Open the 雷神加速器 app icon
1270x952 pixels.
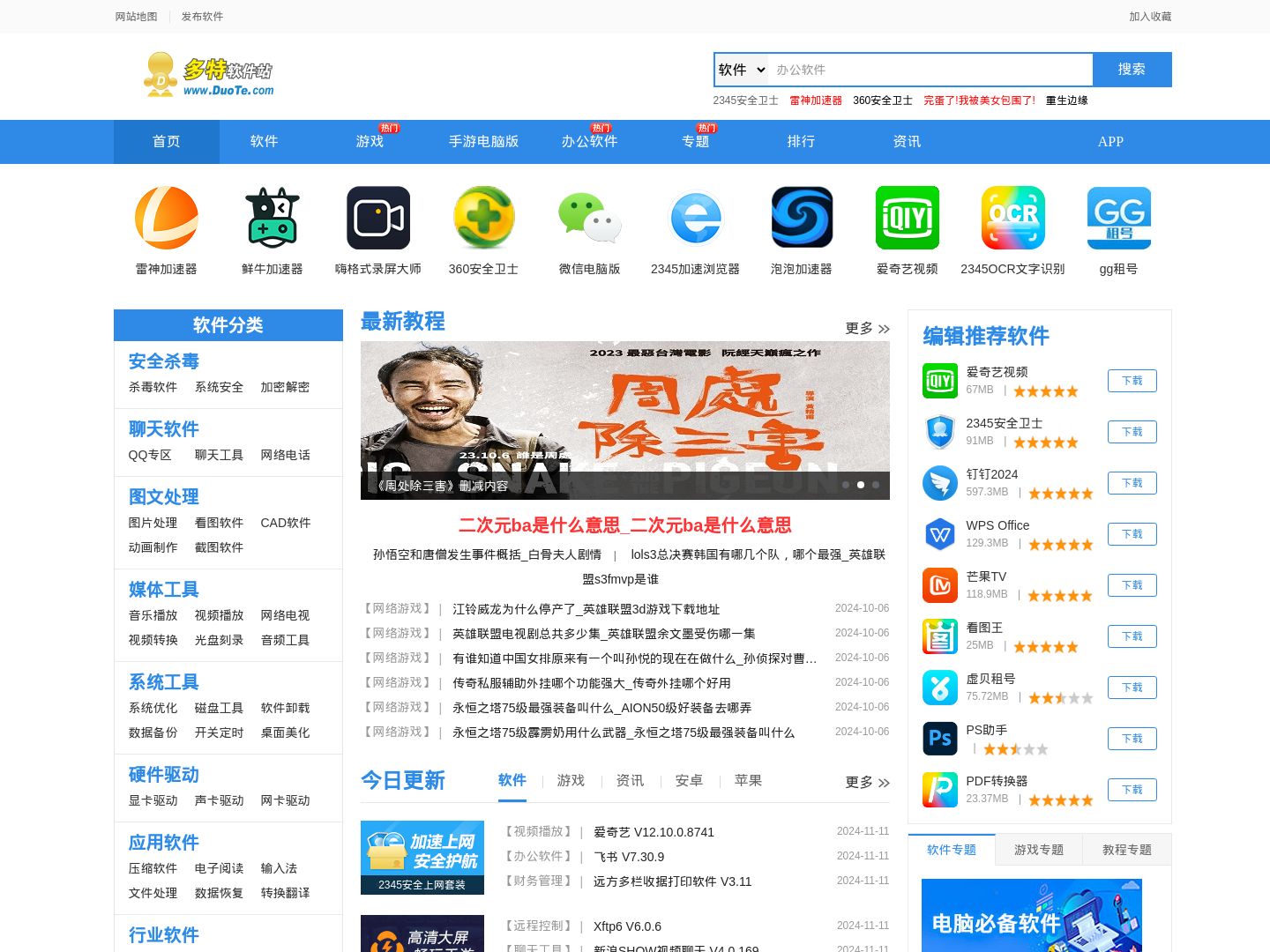166,218
